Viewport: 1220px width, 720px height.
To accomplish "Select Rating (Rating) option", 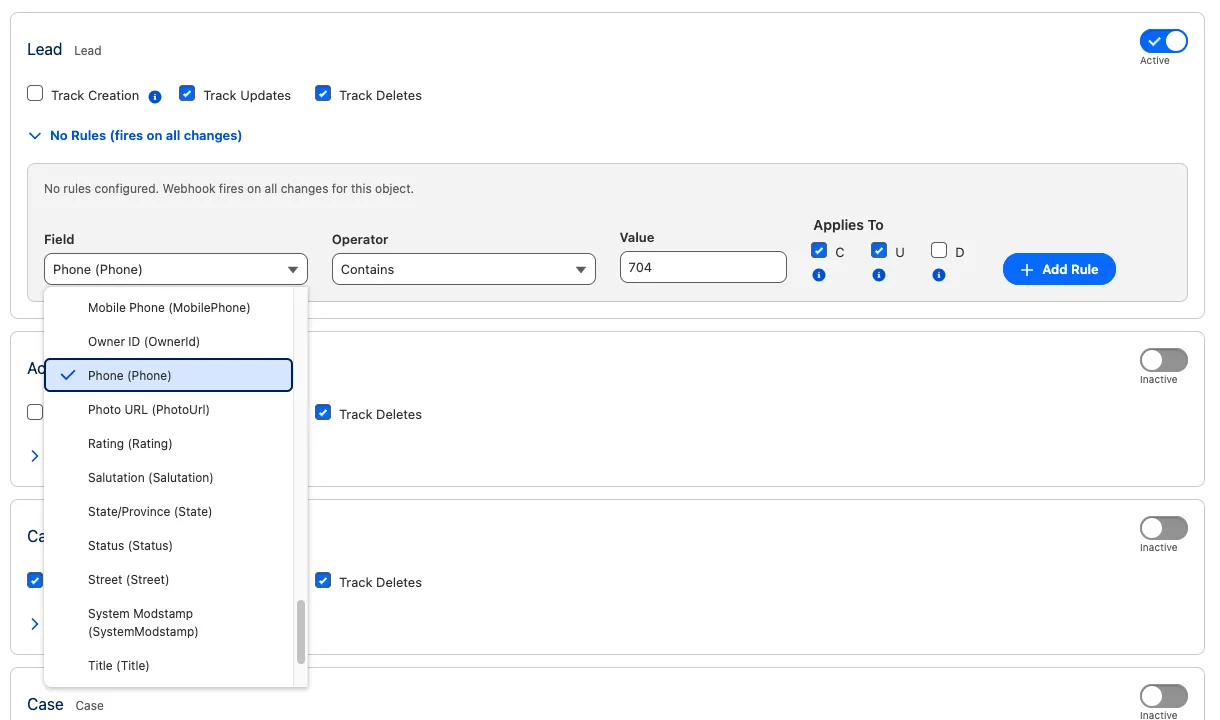I will coord(169,444).
